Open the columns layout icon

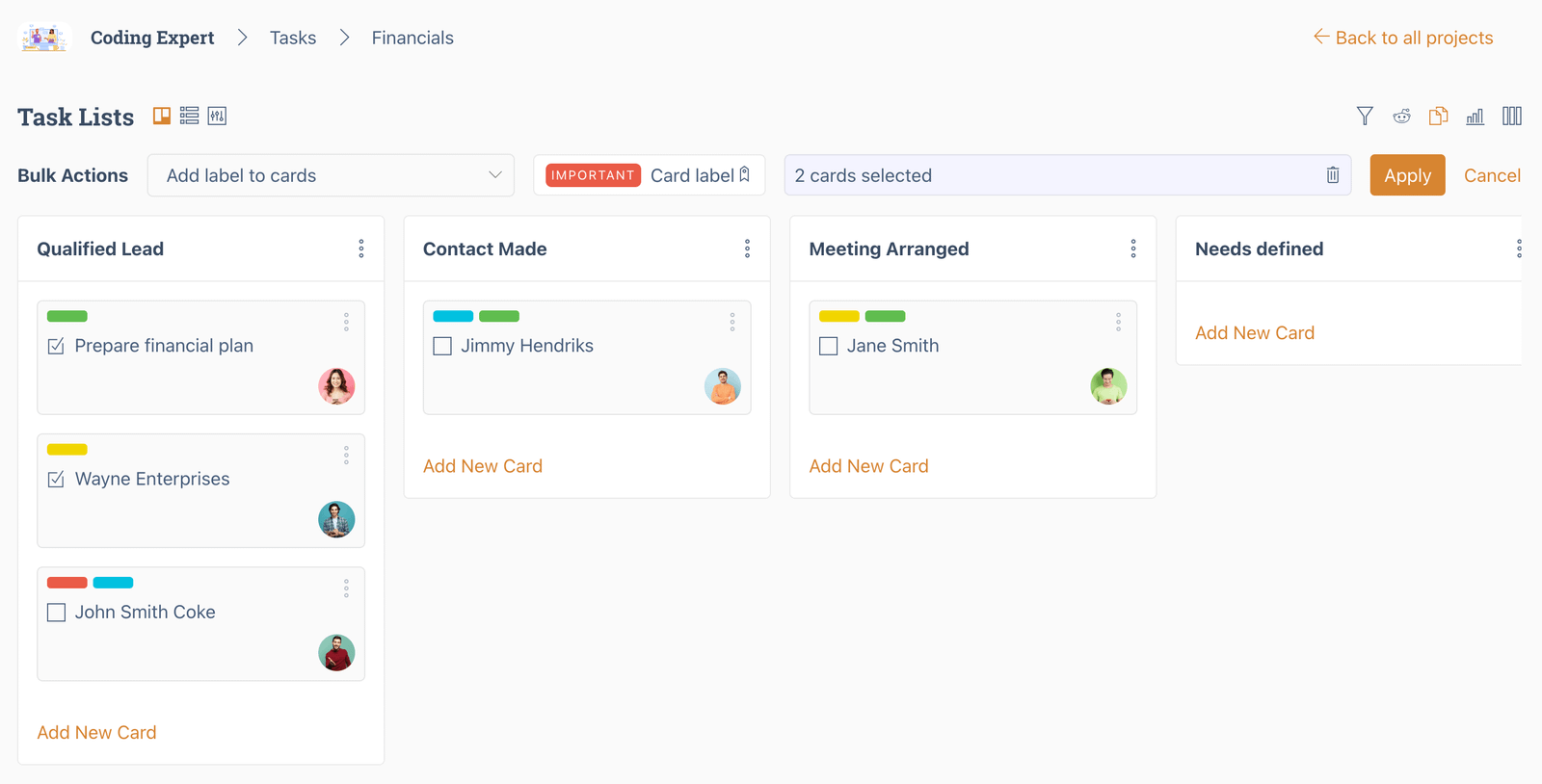(1511, 116)
